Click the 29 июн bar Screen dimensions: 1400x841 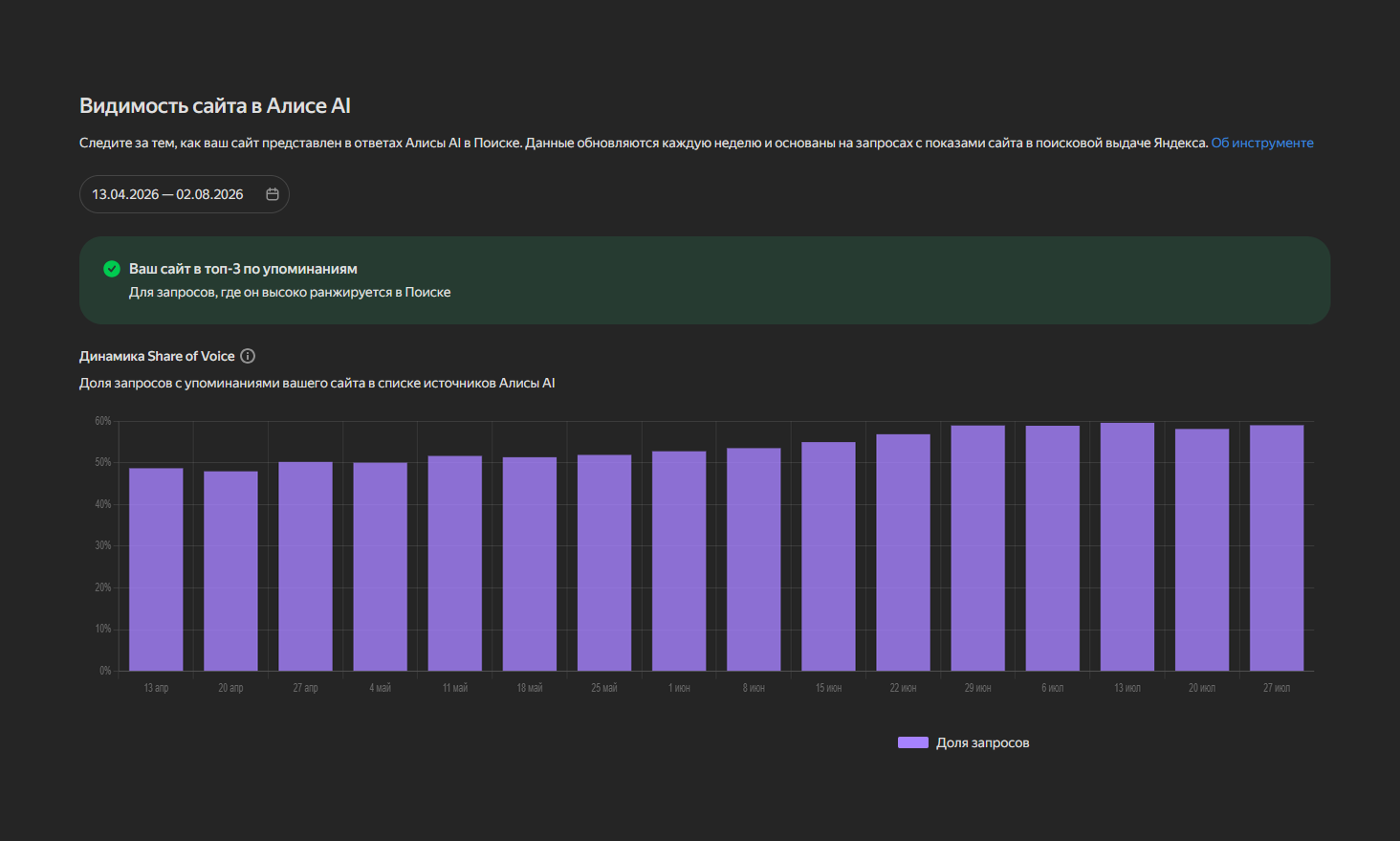tap(978, 548)
